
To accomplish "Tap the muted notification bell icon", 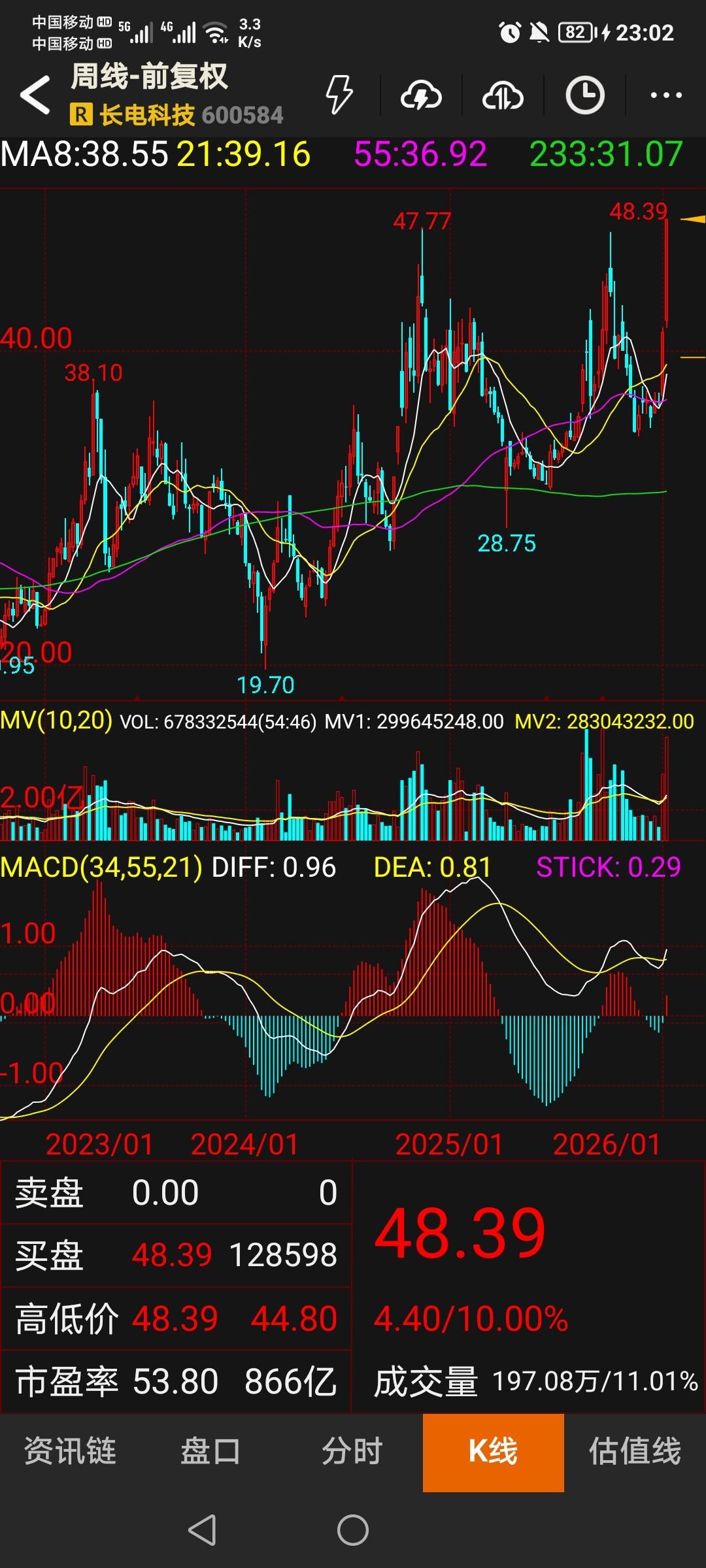I will click(539, 32).
